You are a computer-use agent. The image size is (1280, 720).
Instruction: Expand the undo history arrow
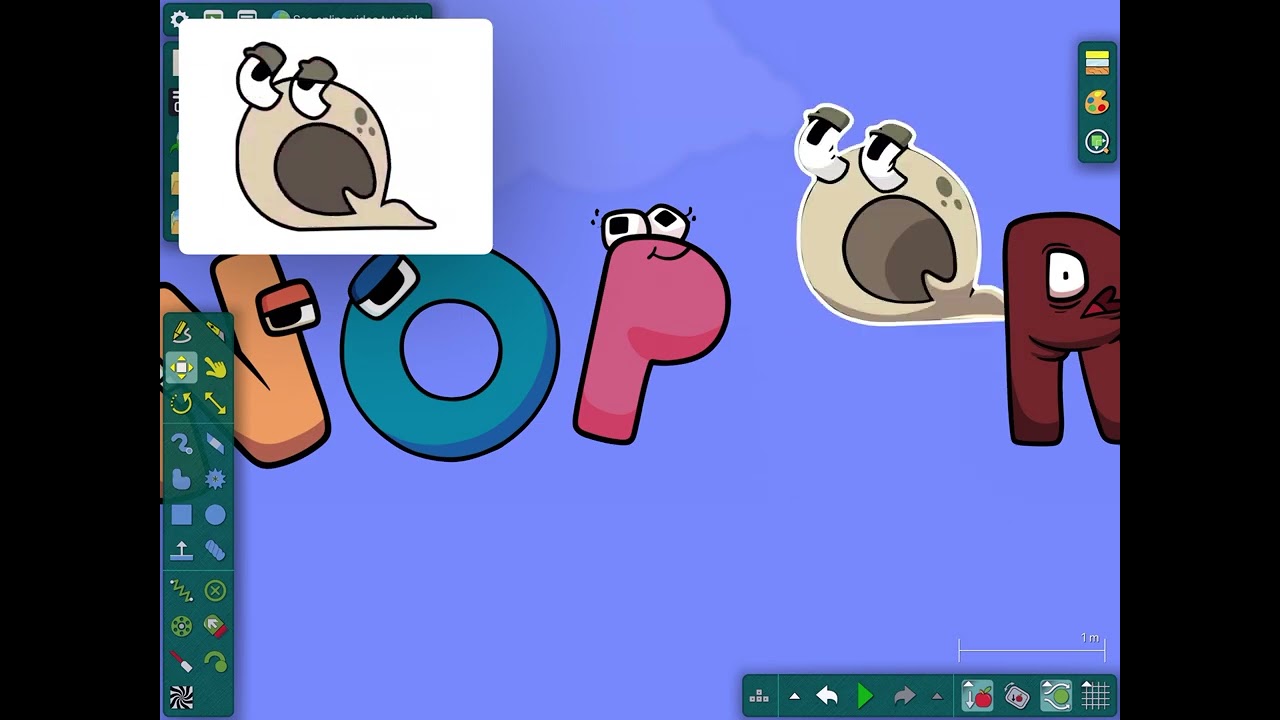coord(794,696)
